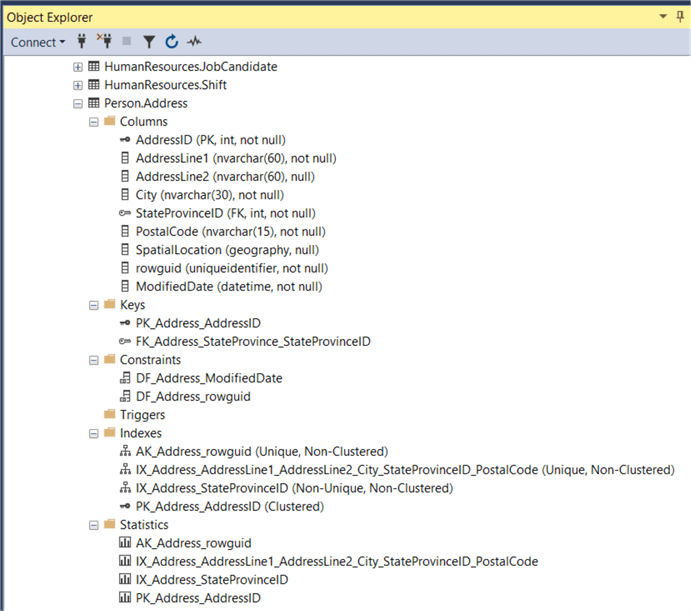The width and height of the screenshot is (691, 611).
Task: Collapse the Person.Address table node
Action: click(x=78, y=103)
